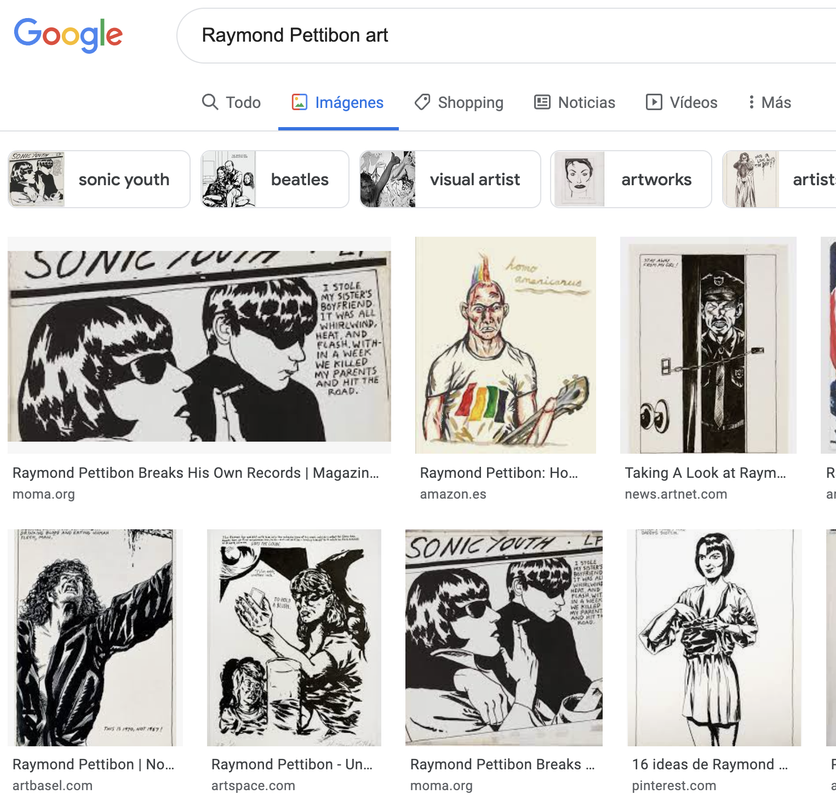The width and height of the screenshot is (836, 800).
Task: Click moma.org source under first image
Action: (x=44, y=494)
